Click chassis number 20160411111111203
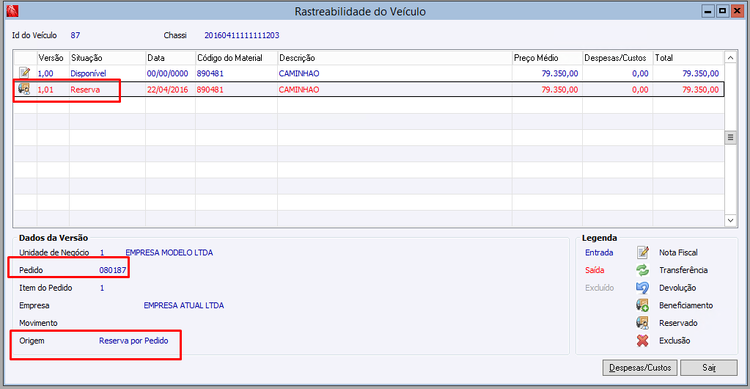This screenshot has width=750, height=389. pyautogui.click(x=242, y=35)
